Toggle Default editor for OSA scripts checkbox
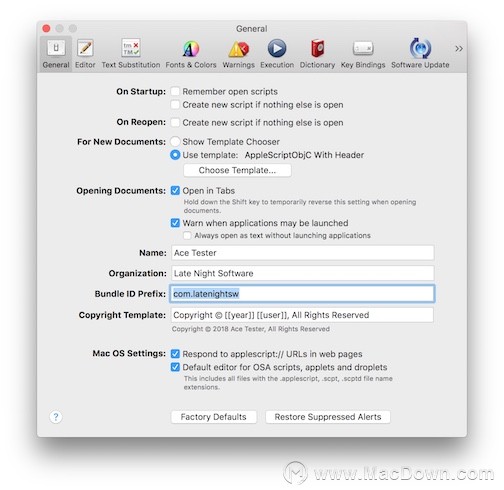The height and width of the screenshot is (490, 504). click(x=175, y=367)
